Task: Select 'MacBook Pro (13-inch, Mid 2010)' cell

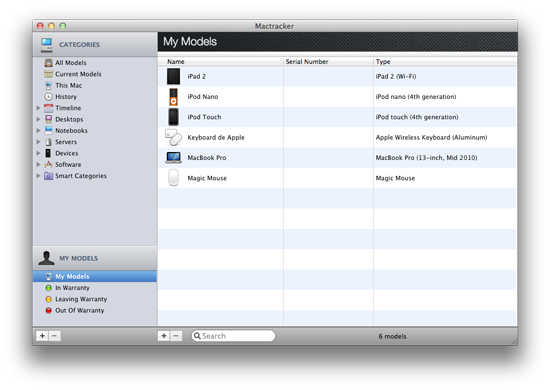Action: [426, 158]
